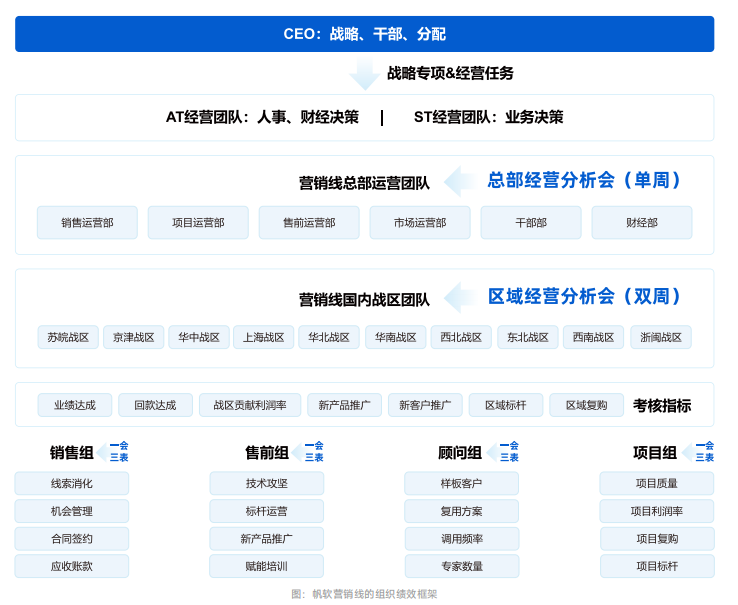Image resolution: width=738 pixels, height=605 pixels.
Task: Choose the 区域标杆 indicator
Action: pyautogui.click(x=506, y=405)
